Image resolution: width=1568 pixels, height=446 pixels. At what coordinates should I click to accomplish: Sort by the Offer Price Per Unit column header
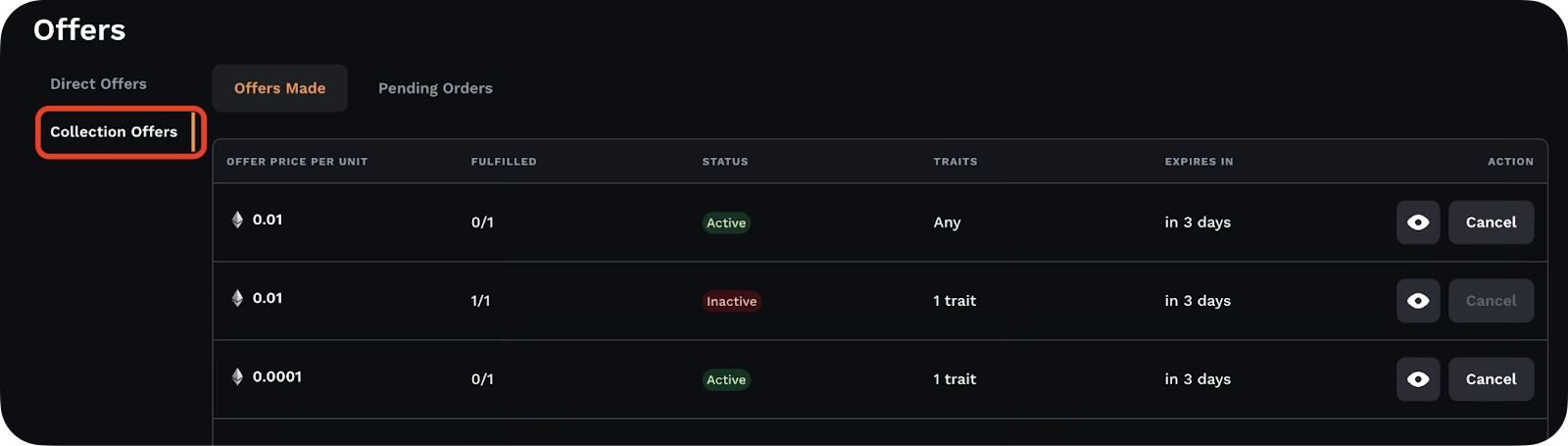(297, 162)
